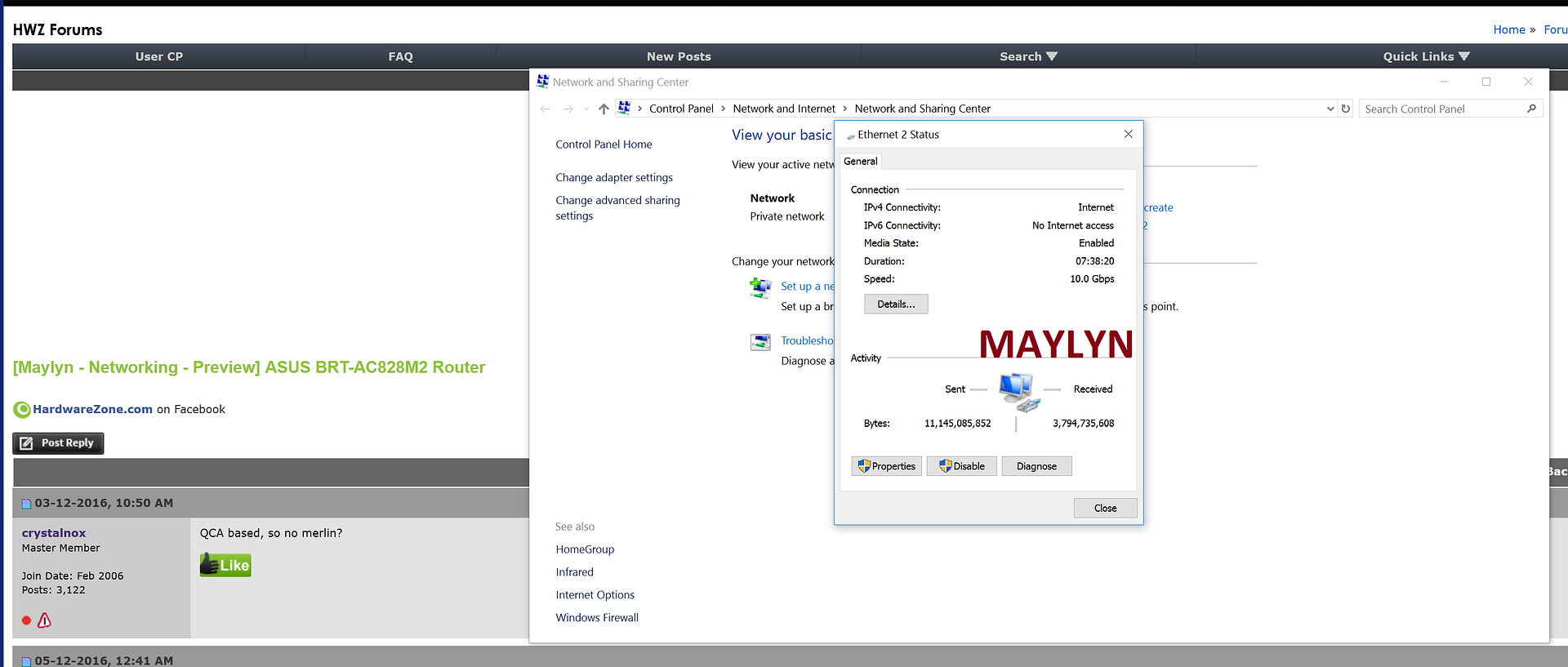1568x667 pixels.
Task: Open Change adapter settings
Action: pos(614,177)
